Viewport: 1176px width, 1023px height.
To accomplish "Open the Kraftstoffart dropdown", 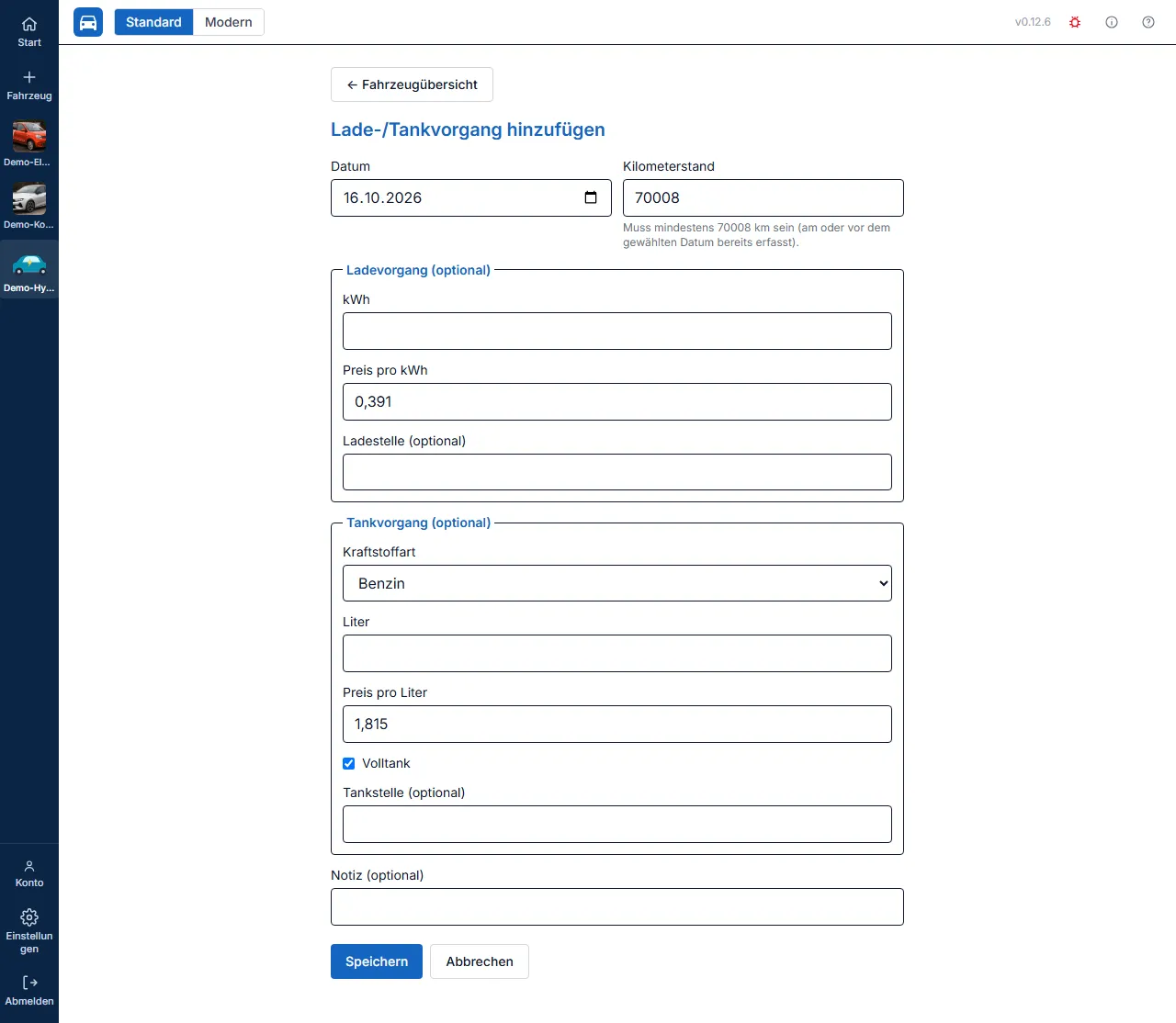I will point(617,583).
